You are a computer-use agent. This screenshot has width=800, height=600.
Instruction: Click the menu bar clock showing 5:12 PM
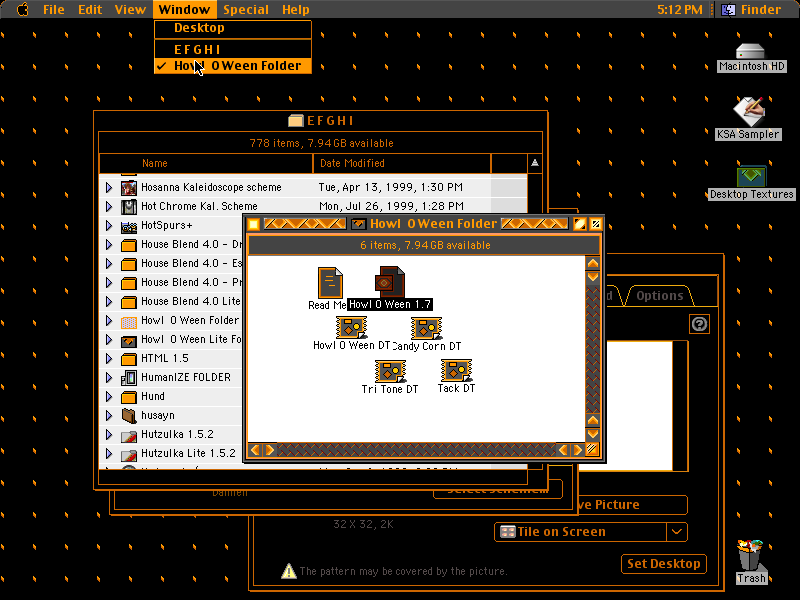tap(679, 9)
